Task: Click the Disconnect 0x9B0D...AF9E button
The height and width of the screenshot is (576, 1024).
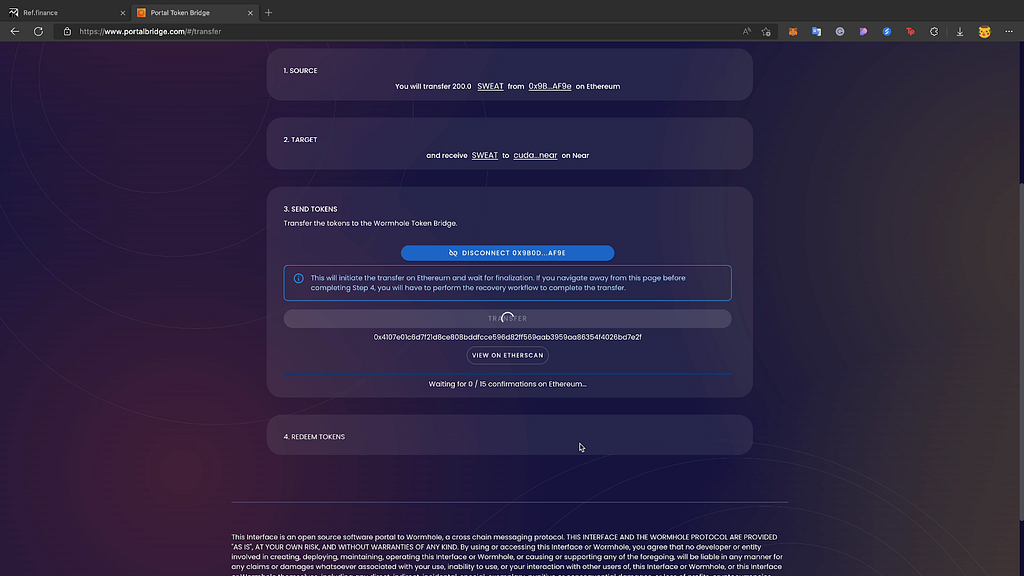Action: (507, 253)
